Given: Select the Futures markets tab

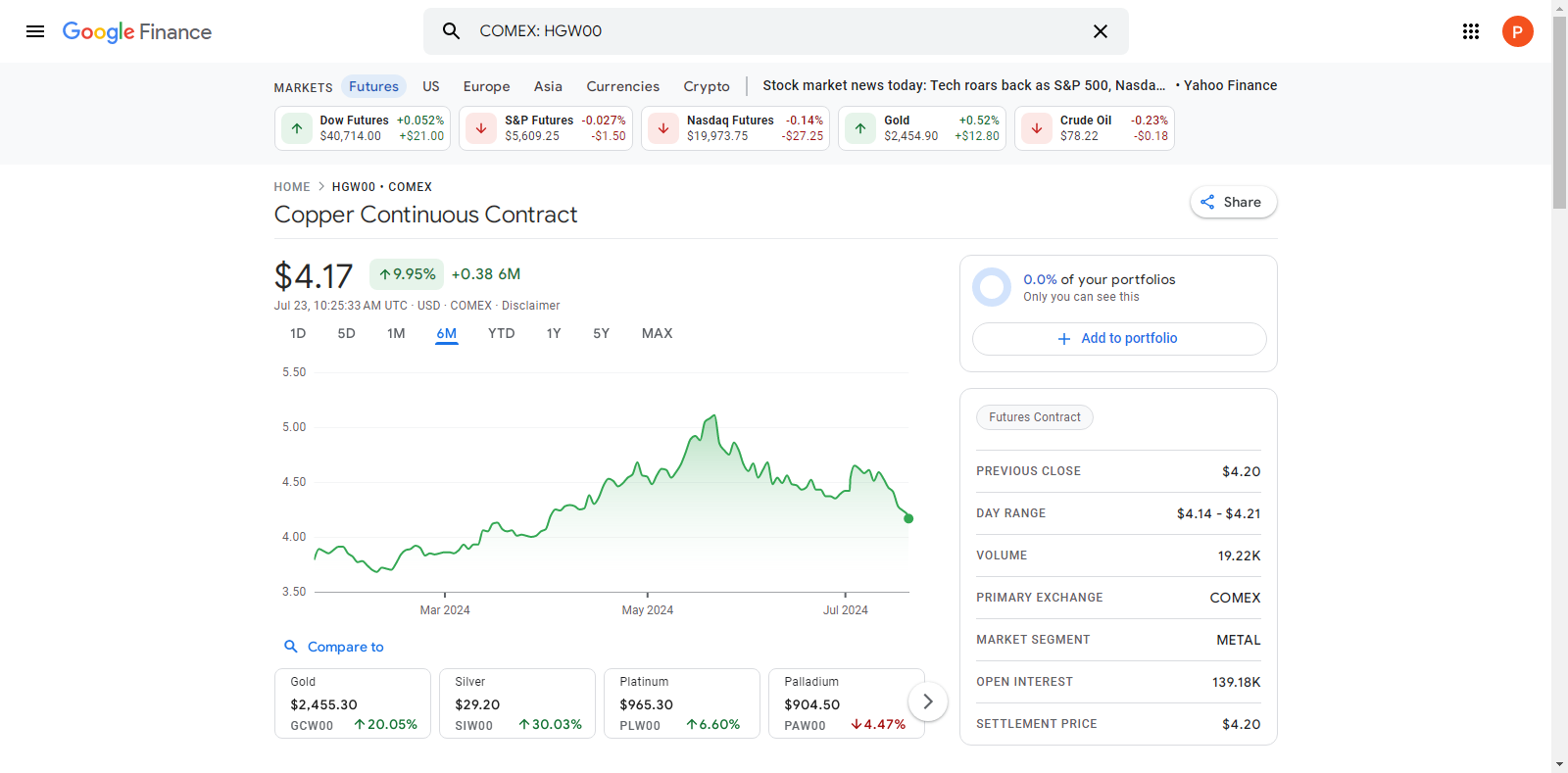Looking at the screenshot, I should coord(374,86).
